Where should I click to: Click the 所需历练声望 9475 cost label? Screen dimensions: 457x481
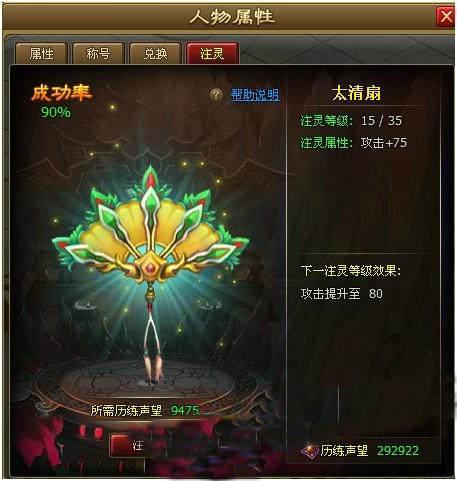click(145, 411)
